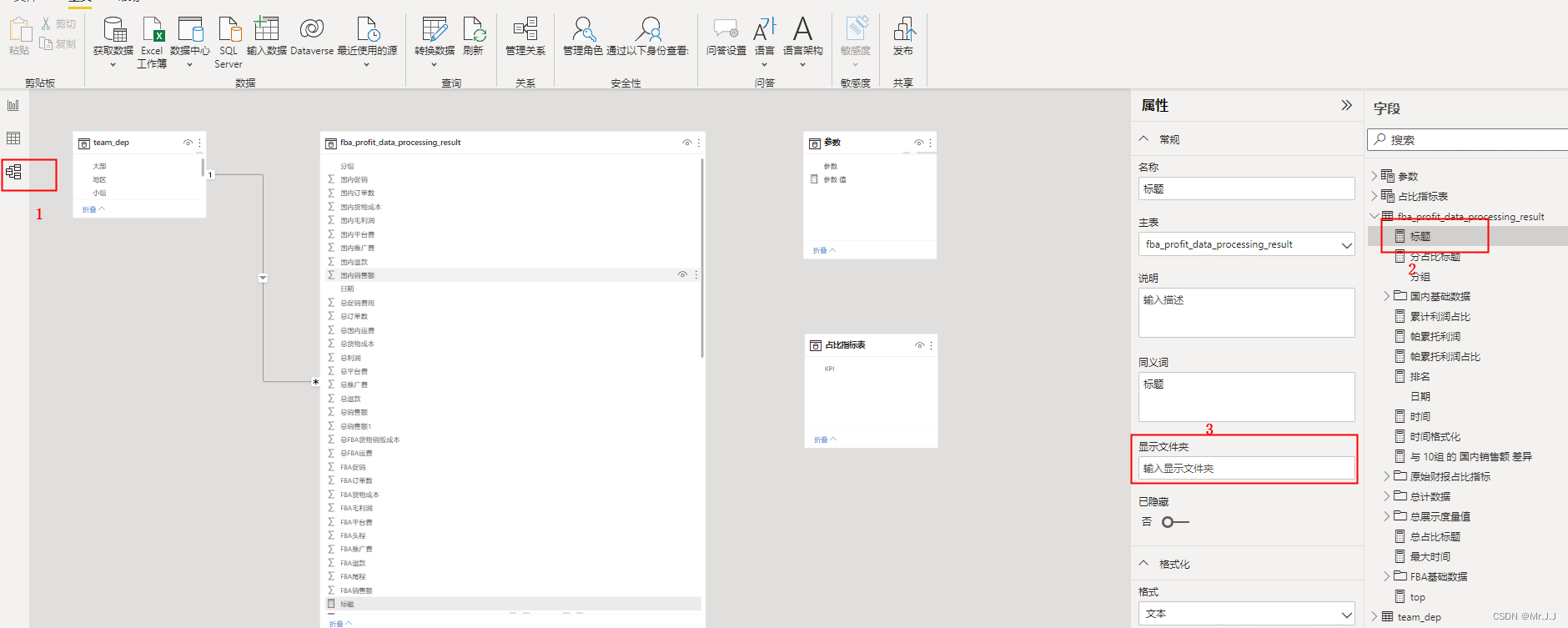Click vertical scrollbar of fba_profit table card
Image resolution: width=1568 pixels, height=628 pixels.
(x=702, y=259)
